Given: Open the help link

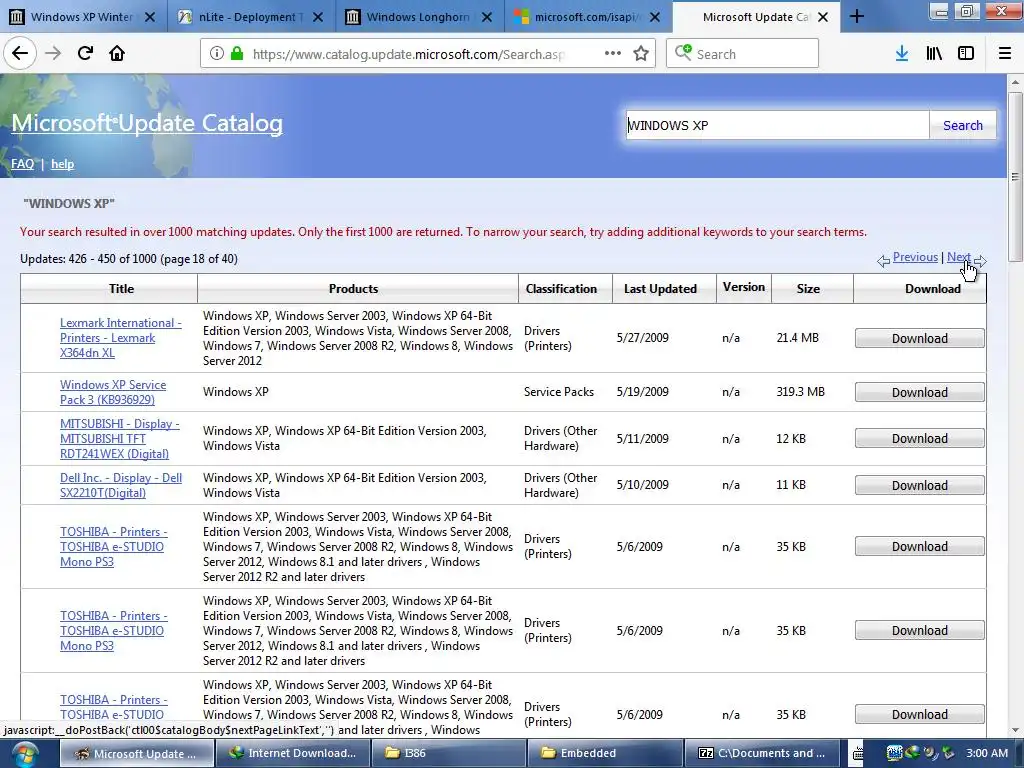Looking at the screenshot, I should 63,164.
